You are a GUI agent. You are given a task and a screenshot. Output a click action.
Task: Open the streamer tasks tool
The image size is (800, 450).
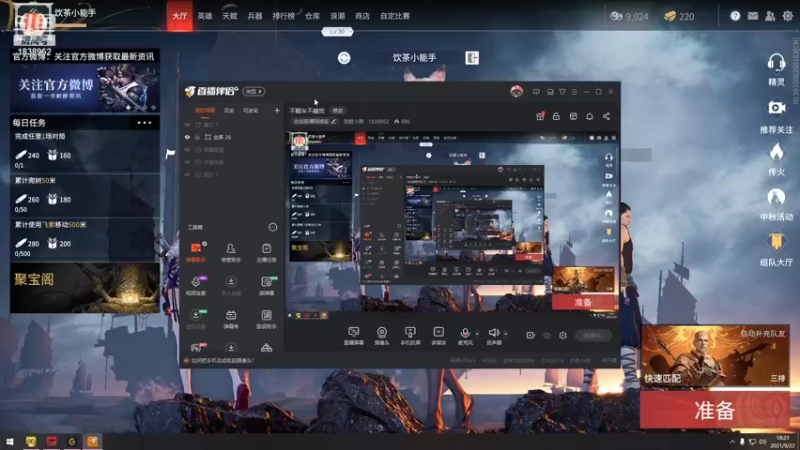point(266,252)
